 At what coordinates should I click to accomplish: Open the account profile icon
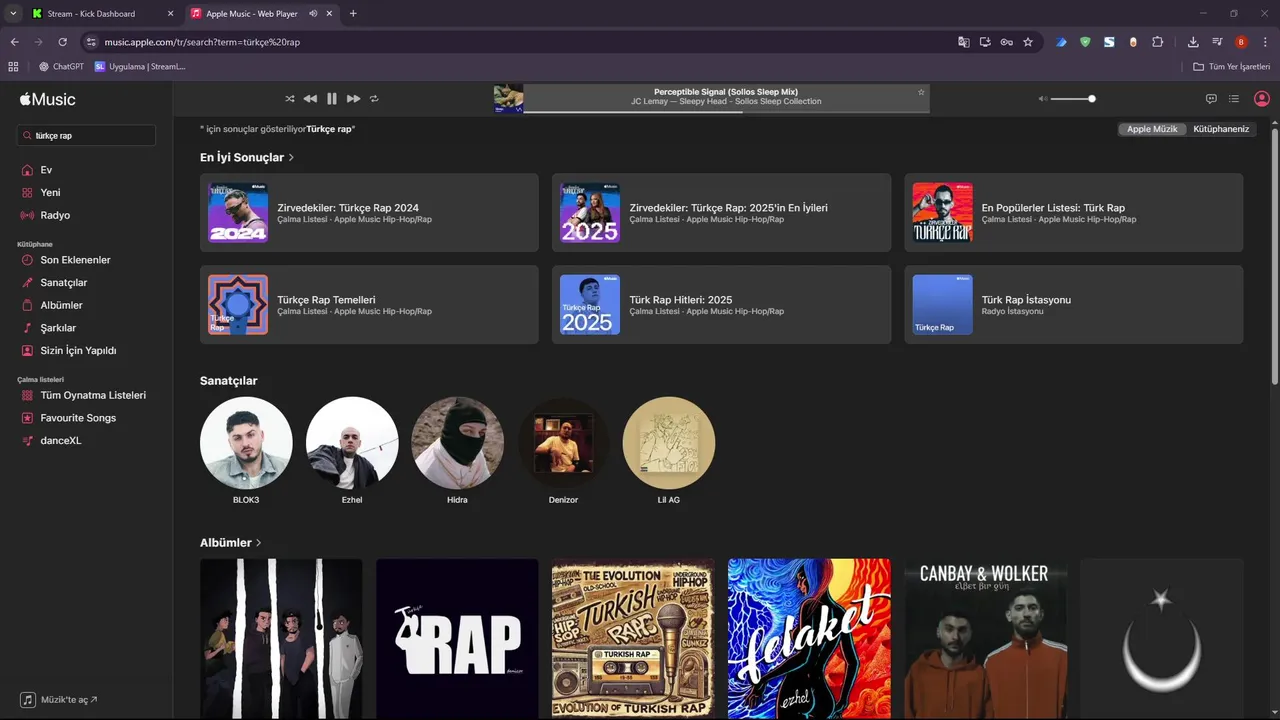pos(1262,99)
